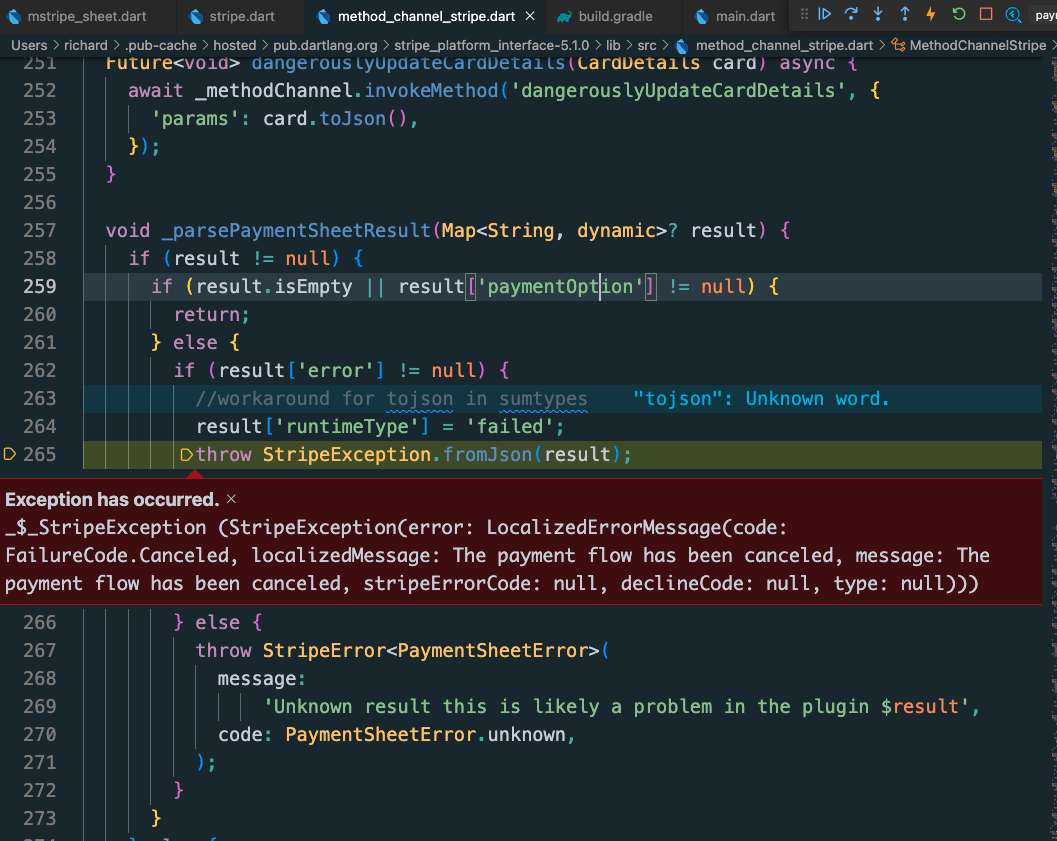Open the method_channel_stripe.dart breadcrumb

784,45
